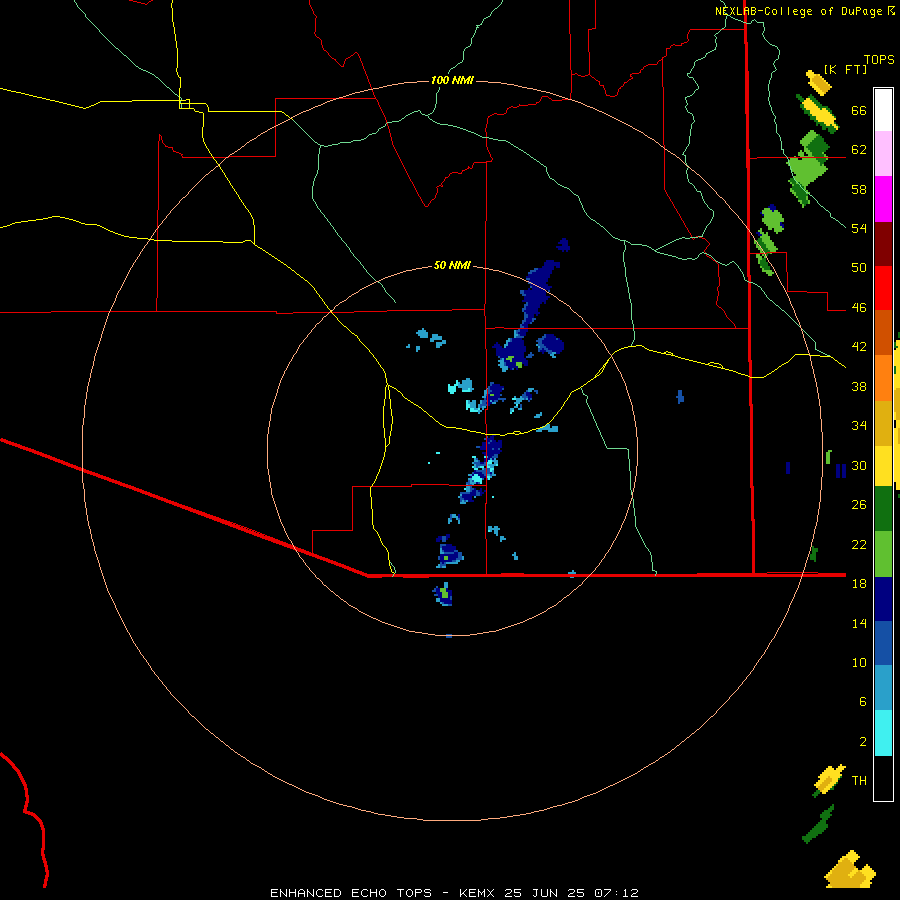
Task: Click the '2' legend scale value
Action: tap(863, 742)
